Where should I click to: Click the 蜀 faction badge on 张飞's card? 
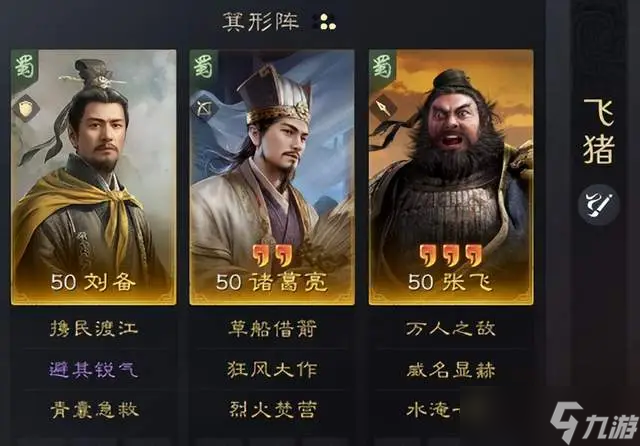click(x=382, y=66)
